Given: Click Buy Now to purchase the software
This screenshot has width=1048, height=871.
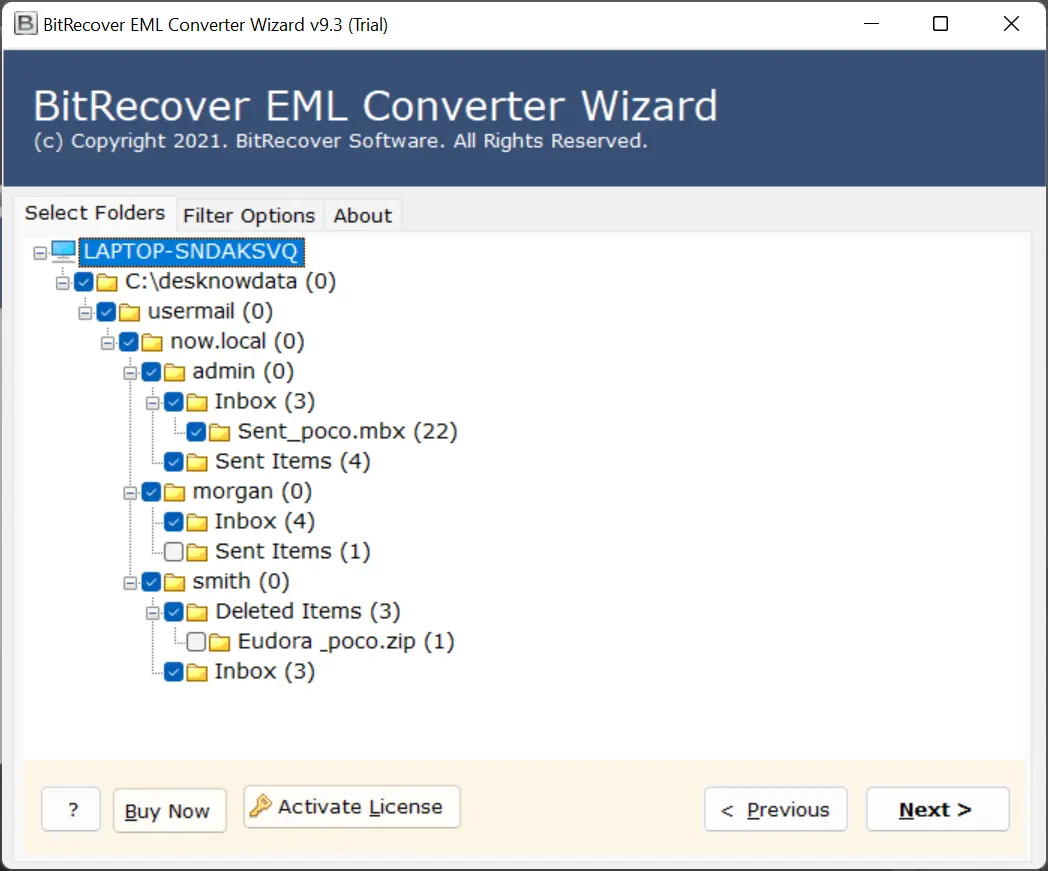Looking at the screenshot, I should (x=169, y=809).
